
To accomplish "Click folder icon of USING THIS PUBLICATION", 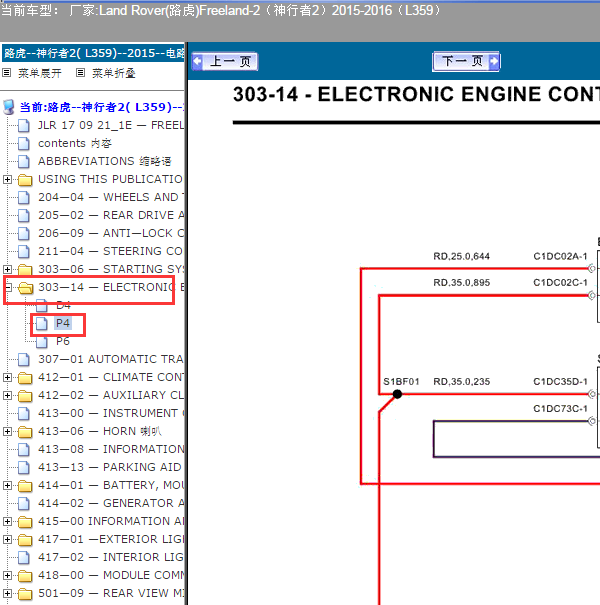I will (x=25, y=179).
